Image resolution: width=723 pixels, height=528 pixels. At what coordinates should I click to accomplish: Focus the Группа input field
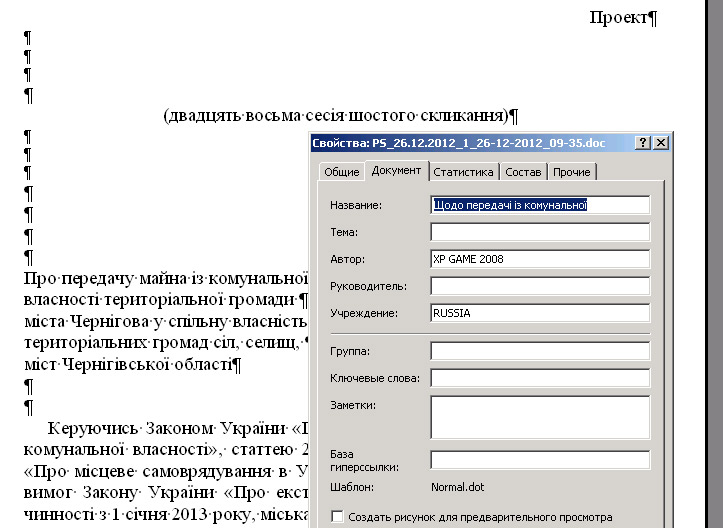coord(540,351)
